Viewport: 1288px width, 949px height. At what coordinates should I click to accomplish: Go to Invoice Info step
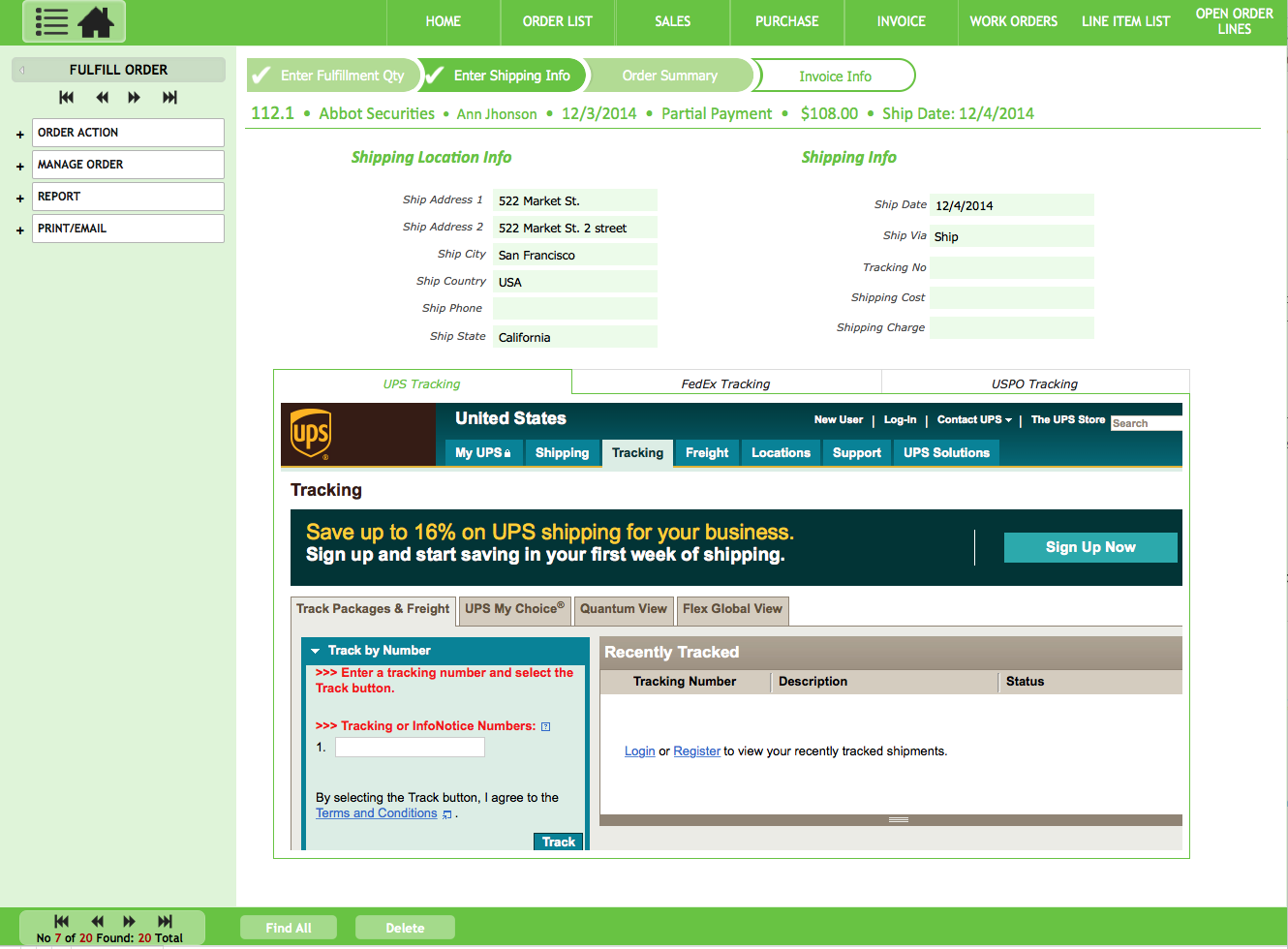click(x=835, y=76)
